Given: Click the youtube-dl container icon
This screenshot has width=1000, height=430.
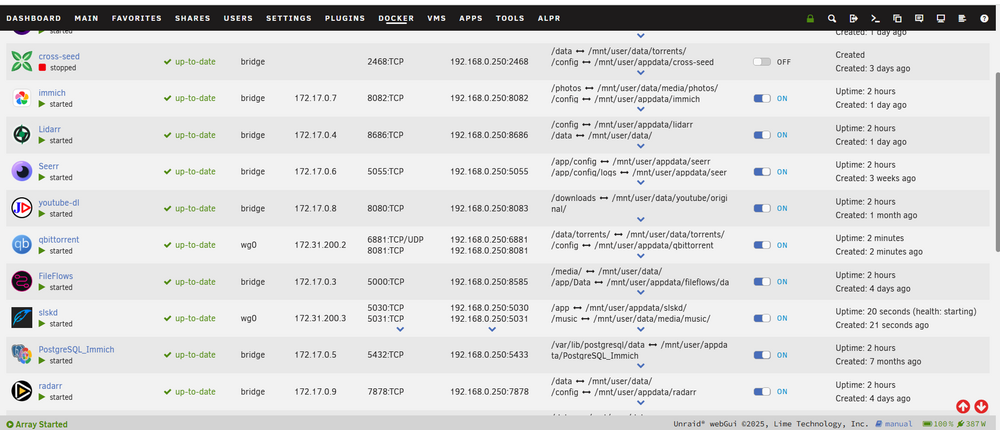Looking at the screenshot, I should pyautogui.click(x=22, y=208).
